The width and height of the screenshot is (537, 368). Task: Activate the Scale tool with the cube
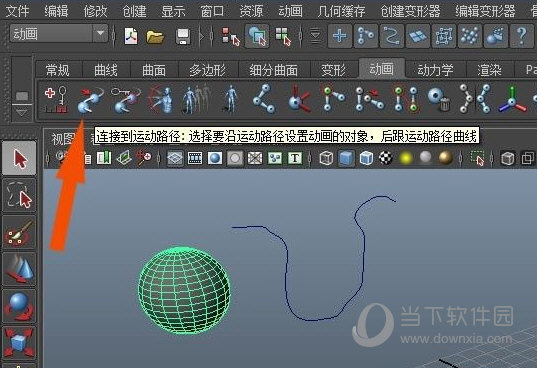click(20, 342)
